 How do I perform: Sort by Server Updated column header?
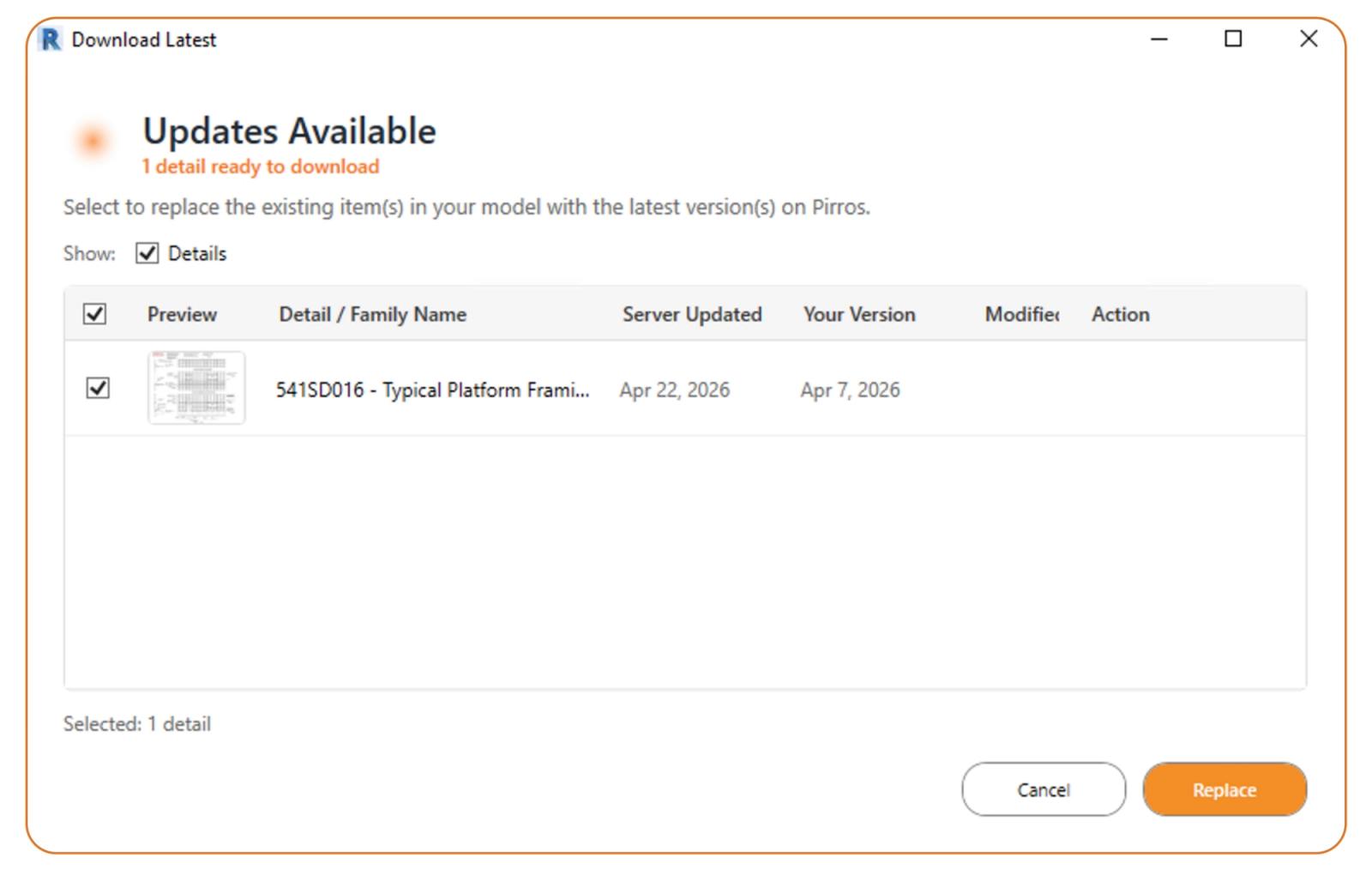tap(692, 315)
